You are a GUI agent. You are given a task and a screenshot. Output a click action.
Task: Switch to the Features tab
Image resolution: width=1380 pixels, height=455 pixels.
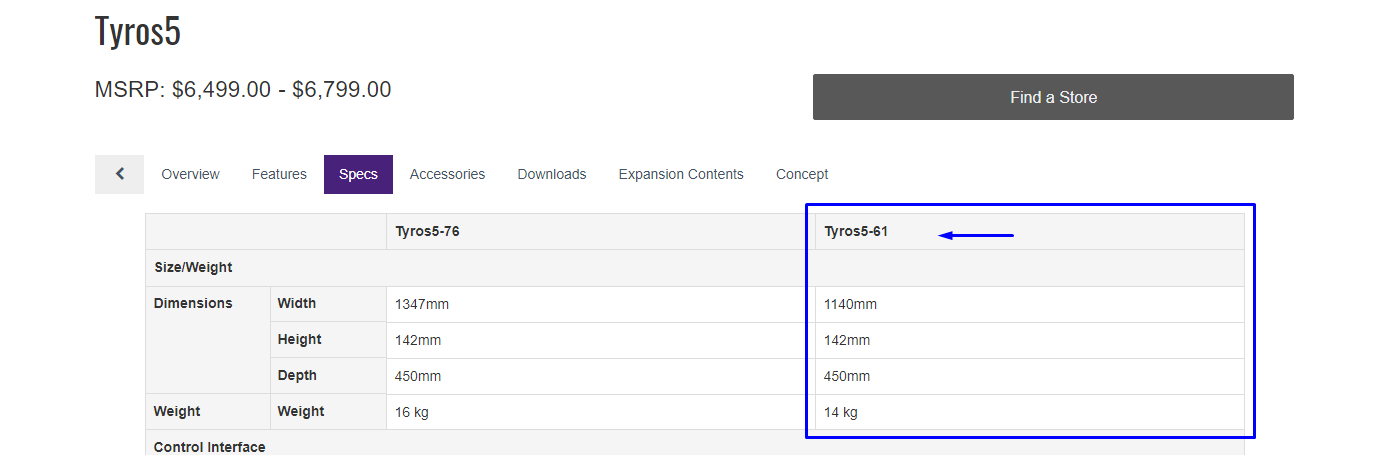pos(279,174)
